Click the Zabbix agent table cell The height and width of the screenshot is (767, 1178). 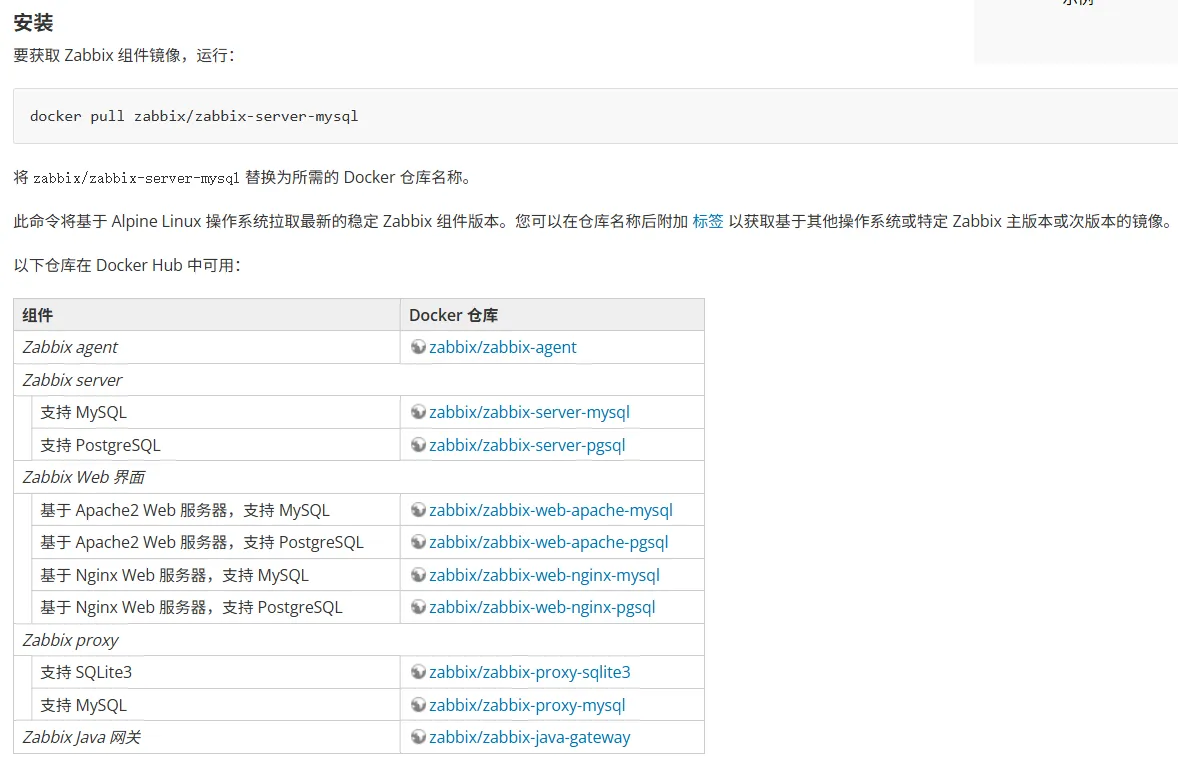click(x=207, y=347)
